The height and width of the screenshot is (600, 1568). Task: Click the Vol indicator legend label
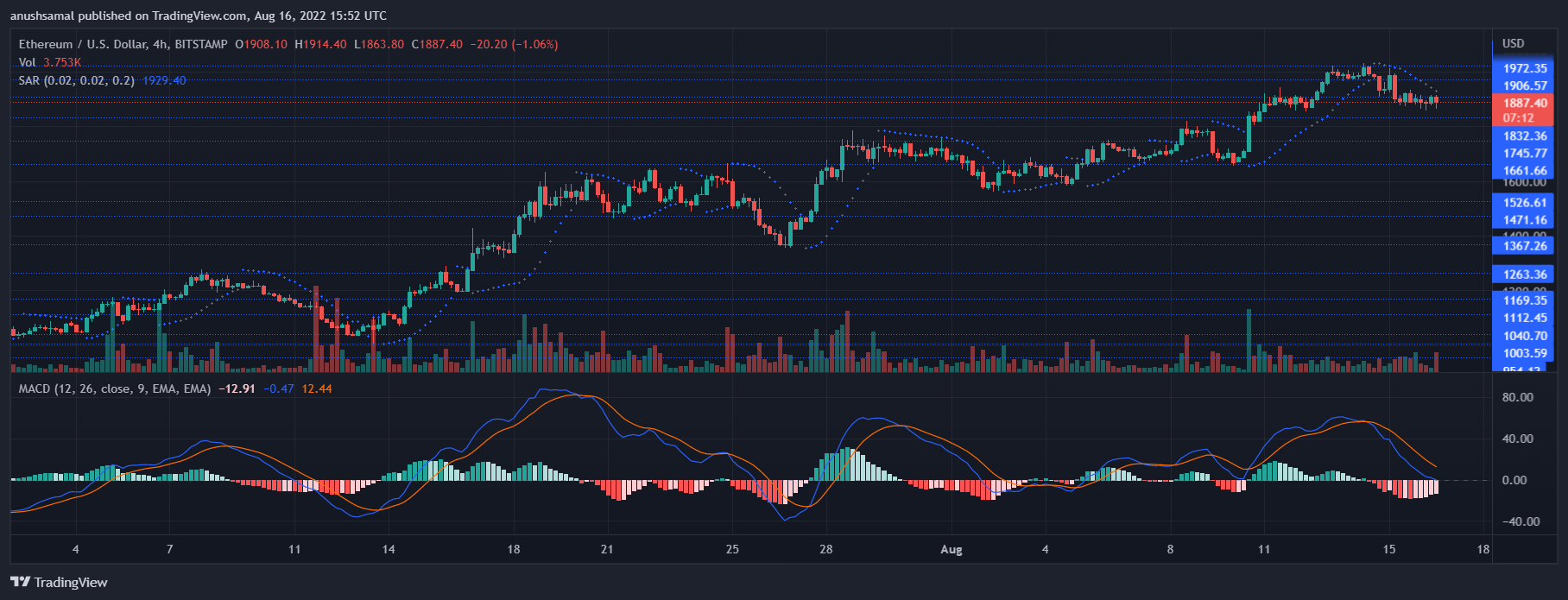28,62
